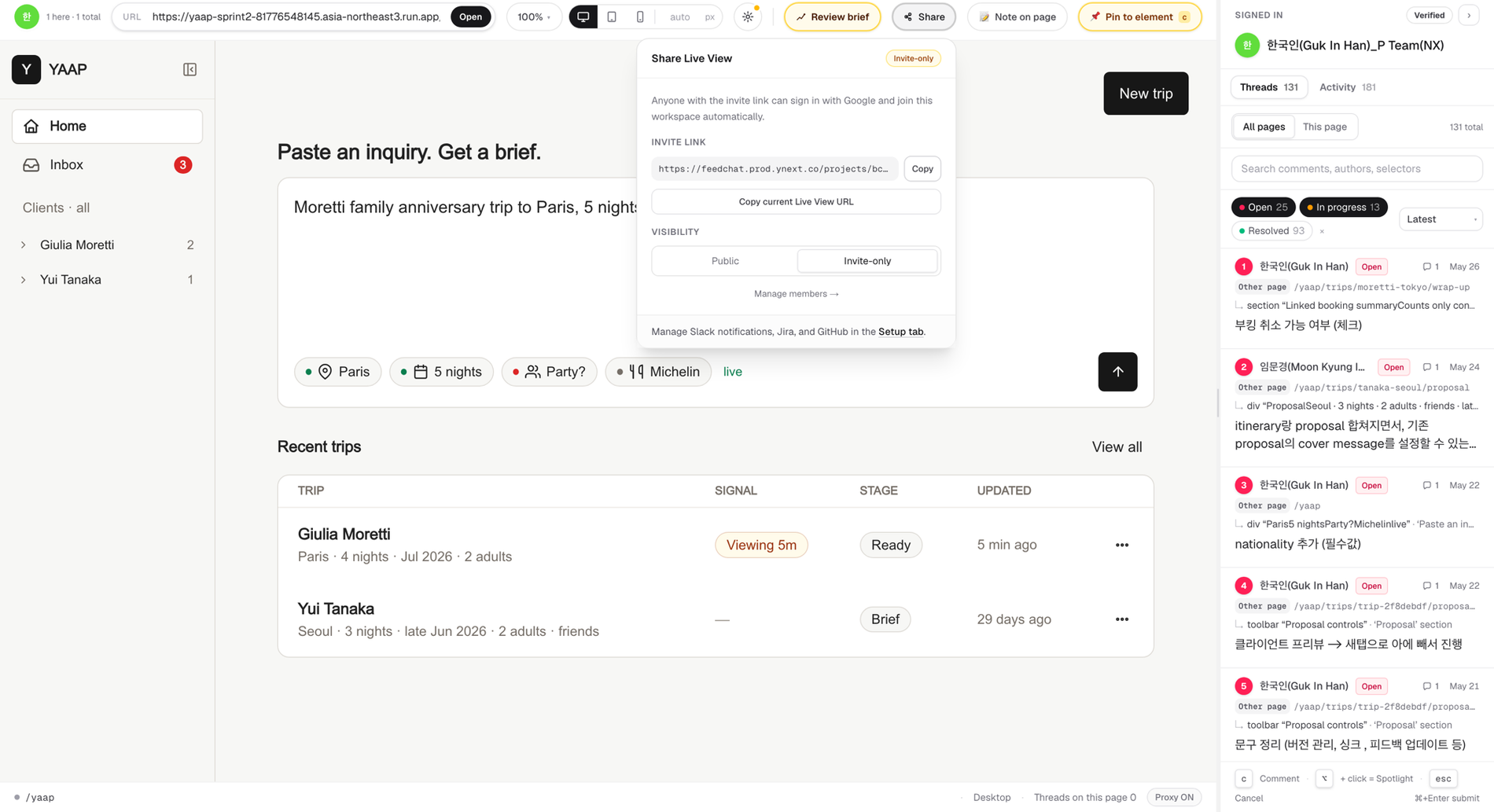The width and height of the screenshot is (1494, 812).
Task: Open the Activity 181 tab
Action: tap(1347, 87)
